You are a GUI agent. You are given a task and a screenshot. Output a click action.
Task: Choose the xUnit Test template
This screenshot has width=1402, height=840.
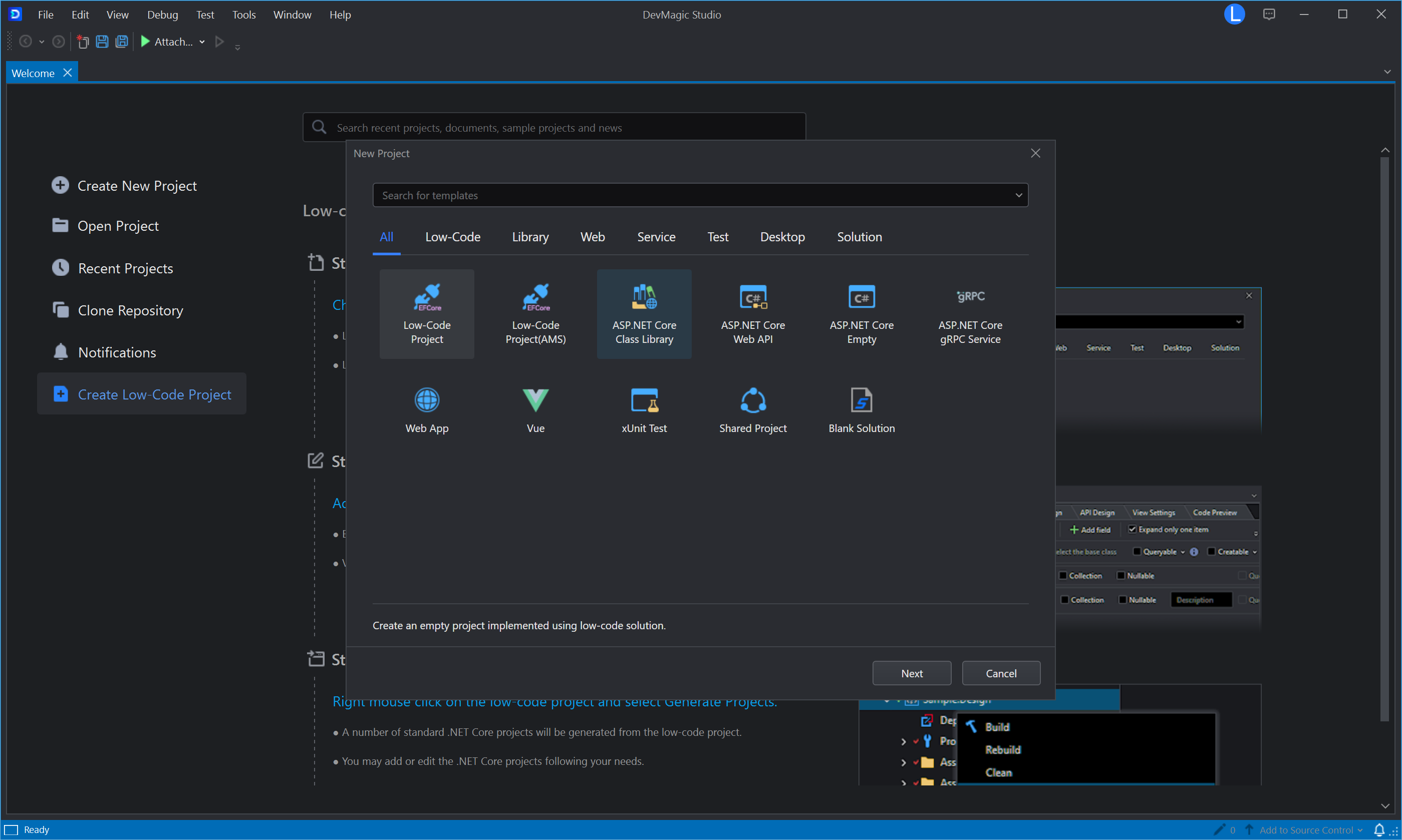pos(644,410)
